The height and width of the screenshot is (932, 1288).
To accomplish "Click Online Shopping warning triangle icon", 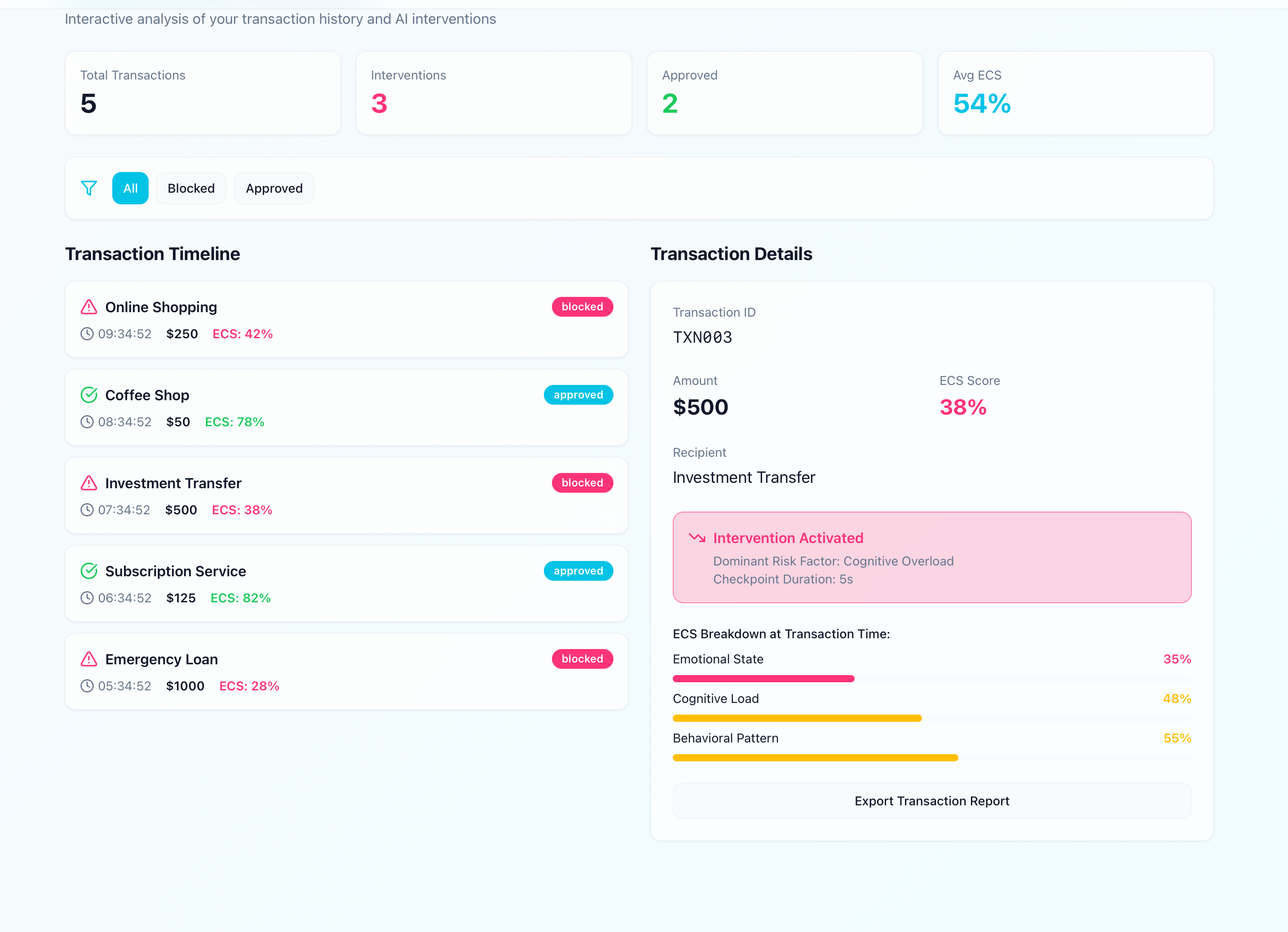I will [88, 307].
